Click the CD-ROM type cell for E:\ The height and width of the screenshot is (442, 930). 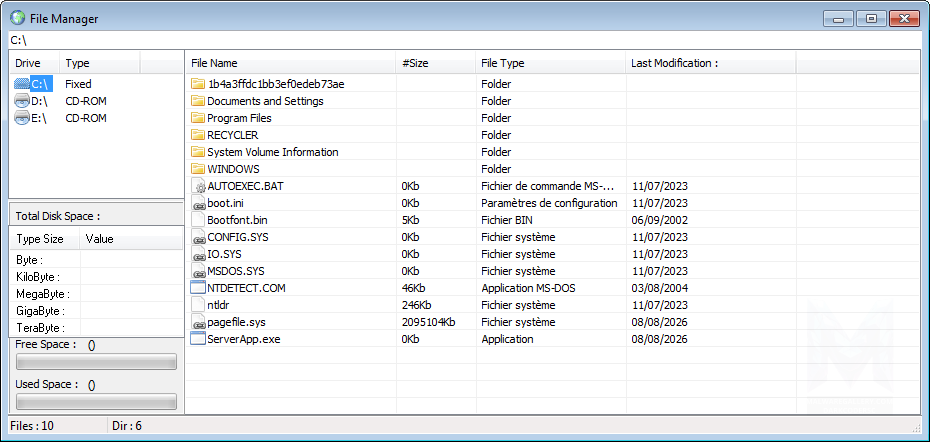pyautogui.click(x=86, y=118)
